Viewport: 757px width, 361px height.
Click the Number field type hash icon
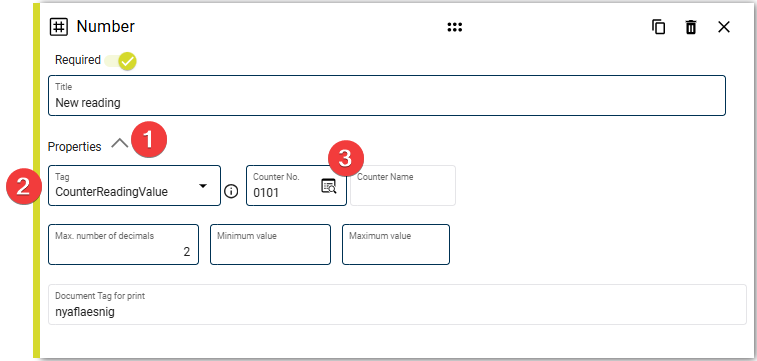[59, 27]
